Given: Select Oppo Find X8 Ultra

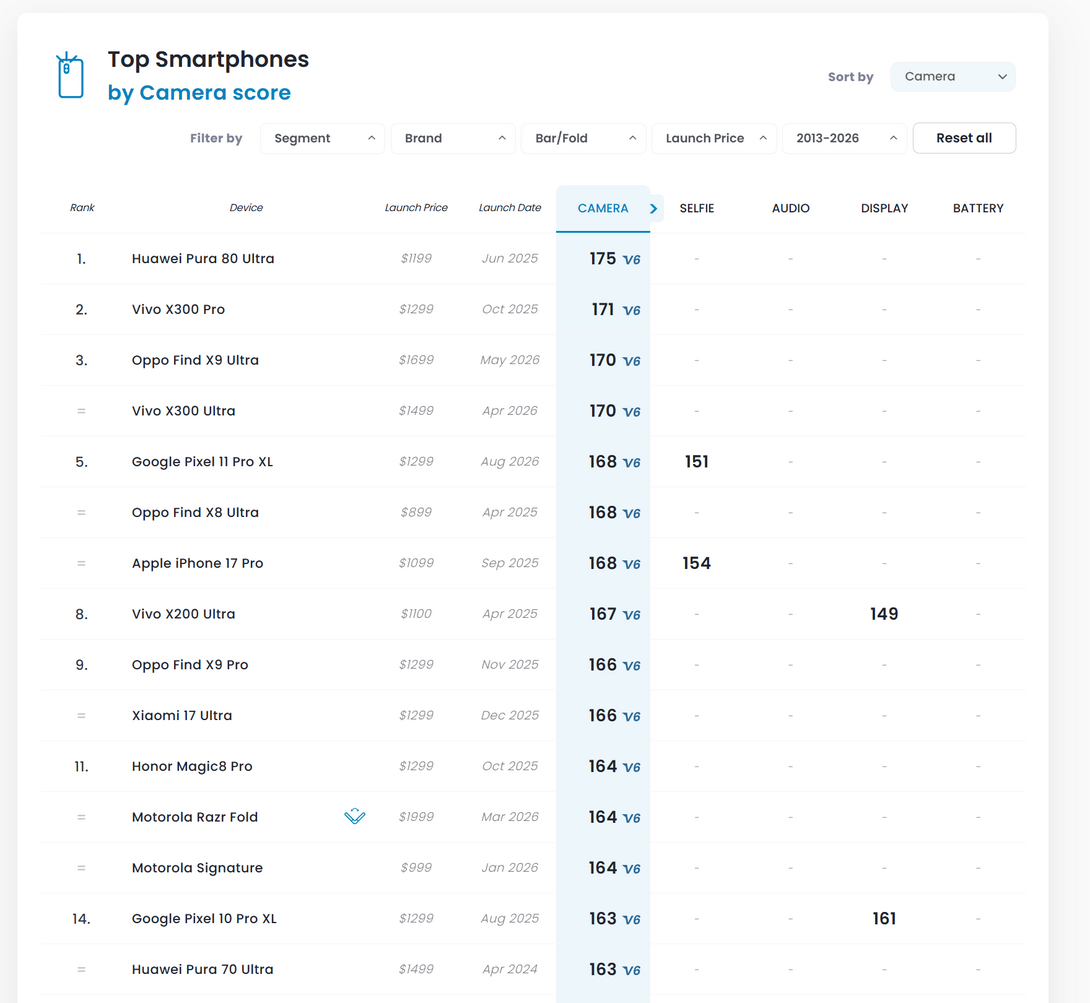Looking at the screenshot, I should click(x=195, y=512).
